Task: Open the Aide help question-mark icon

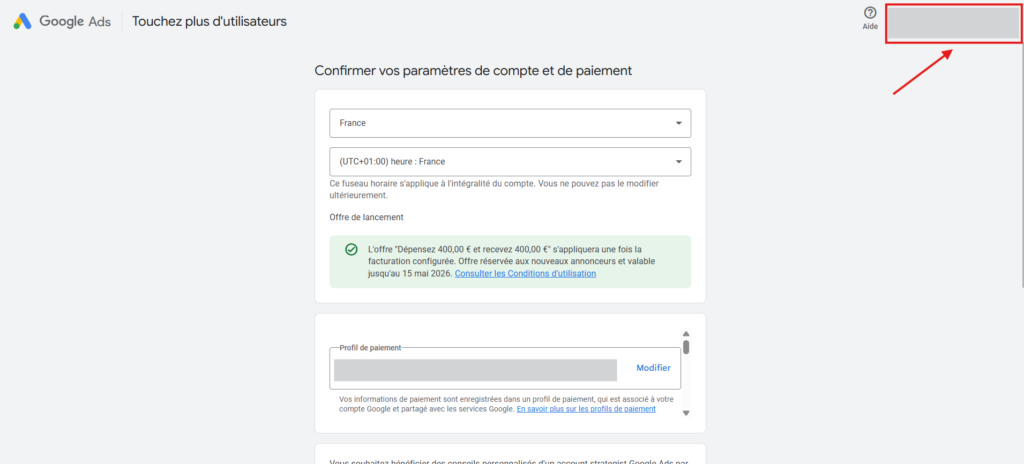Action: (x=870, y=13)
